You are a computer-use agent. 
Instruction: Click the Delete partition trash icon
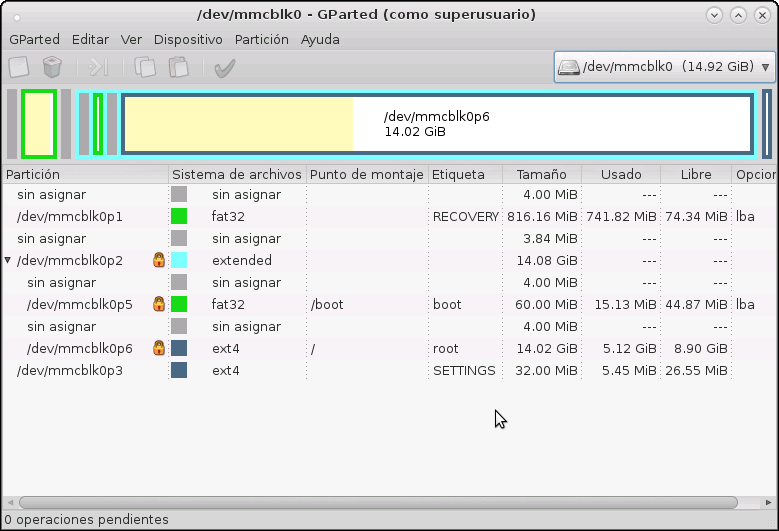[x=52, y=67]
